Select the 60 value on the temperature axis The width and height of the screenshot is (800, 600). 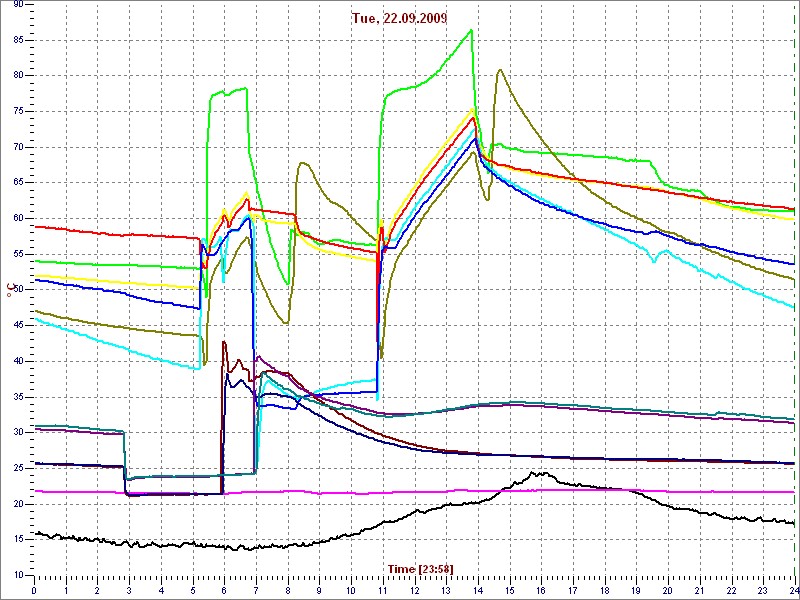[x=17, y=218]
